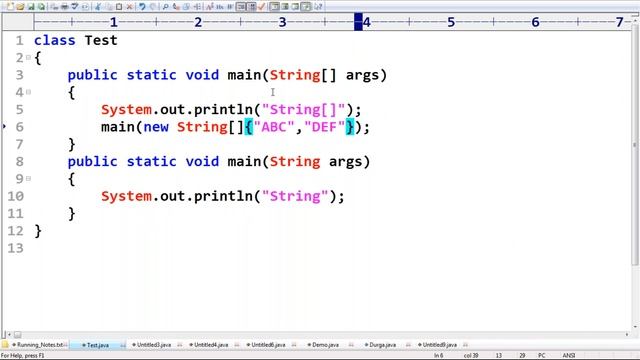This screenshot has width=640, height=360.
Task: Click the highlighted closing brace on line 6
Action: pyautogui.click(x=350, y=127)
